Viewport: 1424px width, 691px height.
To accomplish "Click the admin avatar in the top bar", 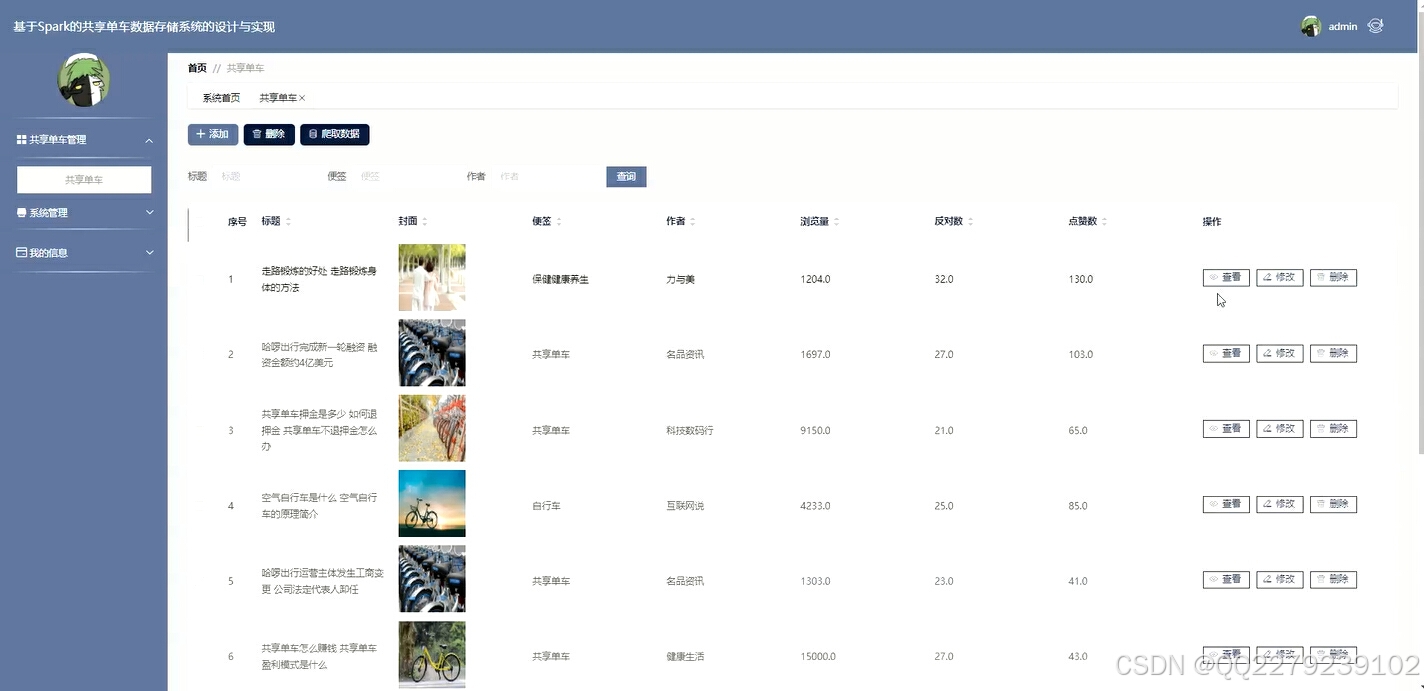I will pos(1310,25).
